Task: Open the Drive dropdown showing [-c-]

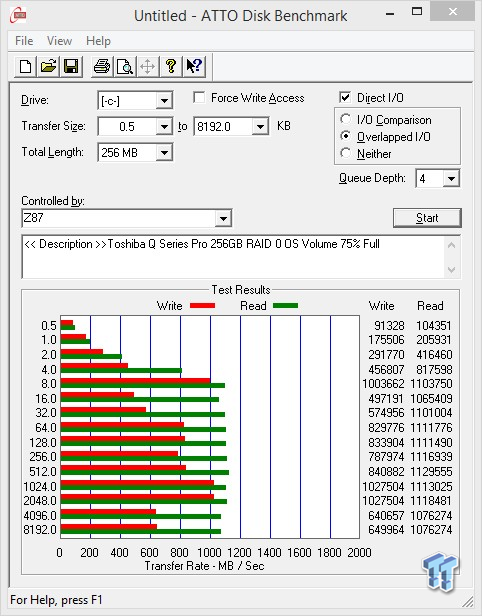Action: [x=164, y=101]
